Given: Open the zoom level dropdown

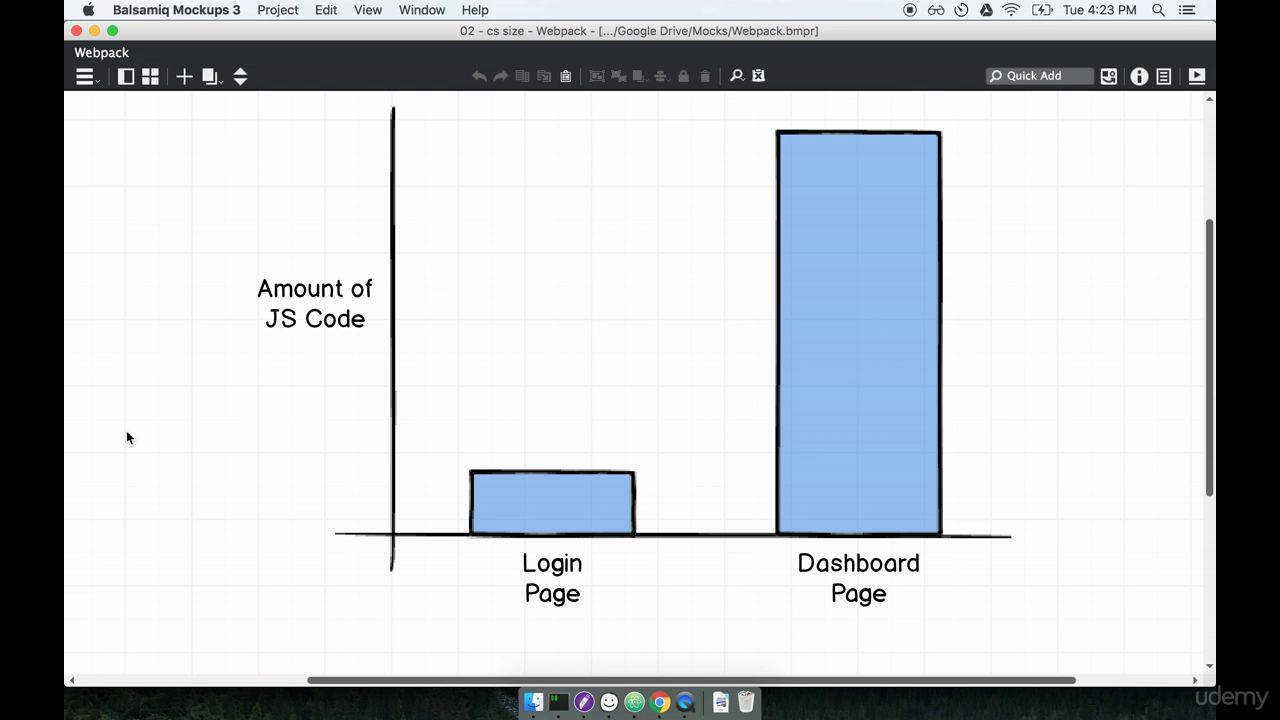Looking at the screenshot, I should click(x=735, y=76).
